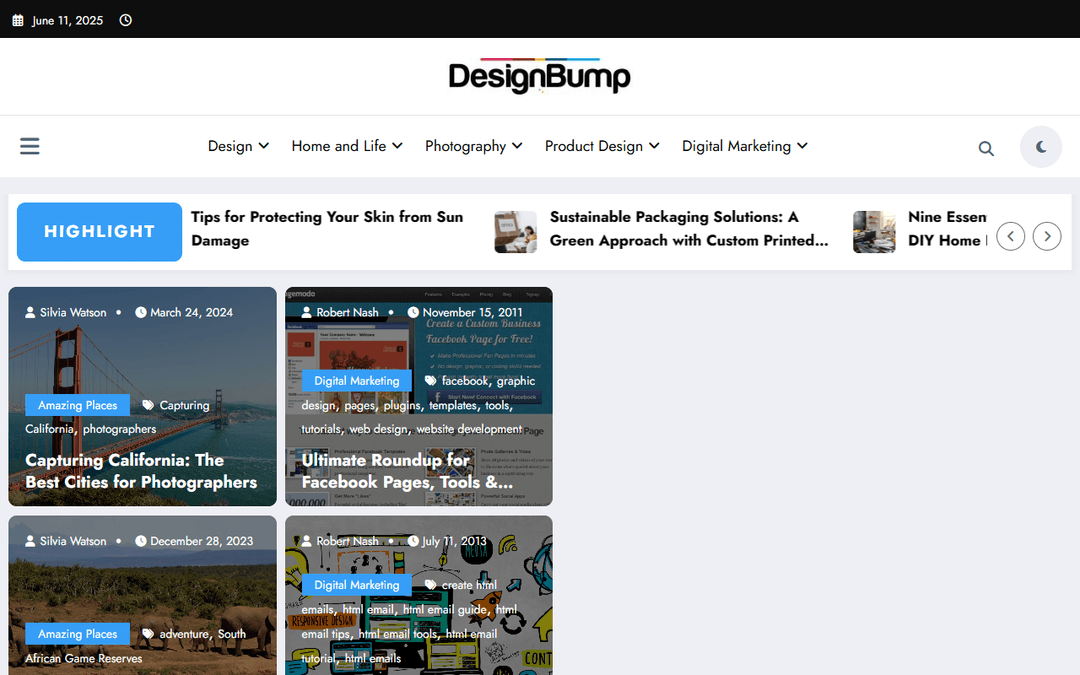Click the website development tag
Image resolution: width=1080 pixels, height=675 pixels.
click(469, 429)
